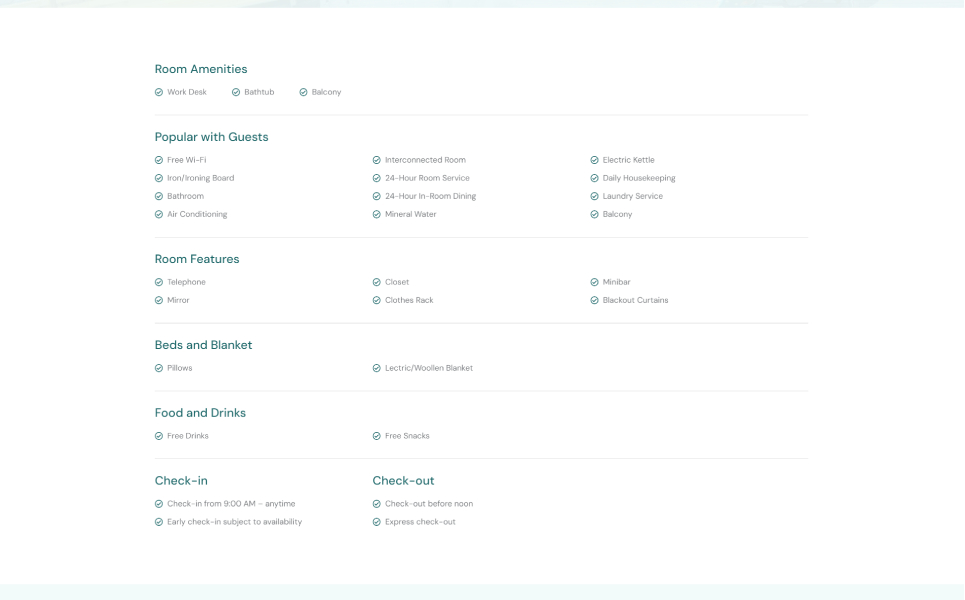Click the checkmark next to Express check-out
This screenshot has height=600, width=965.
(x=377, y=521)
